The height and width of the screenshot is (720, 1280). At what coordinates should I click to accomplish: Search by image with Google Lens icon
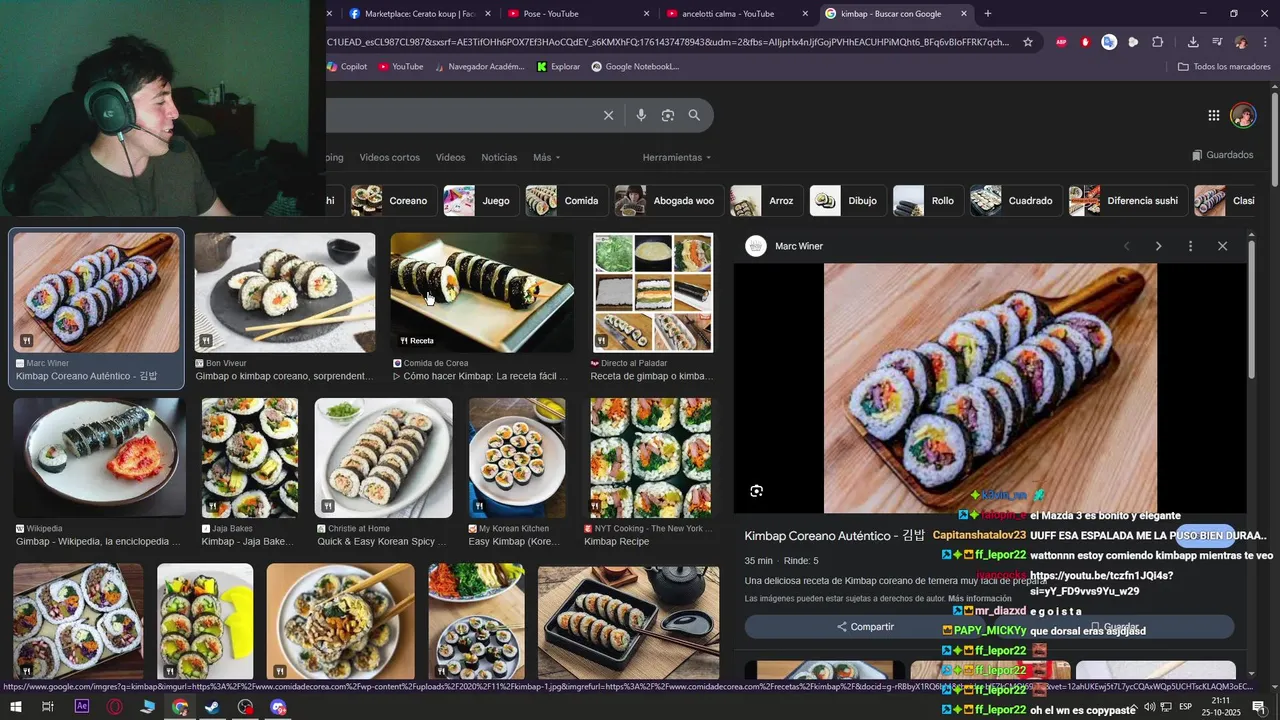pos(668,115)
